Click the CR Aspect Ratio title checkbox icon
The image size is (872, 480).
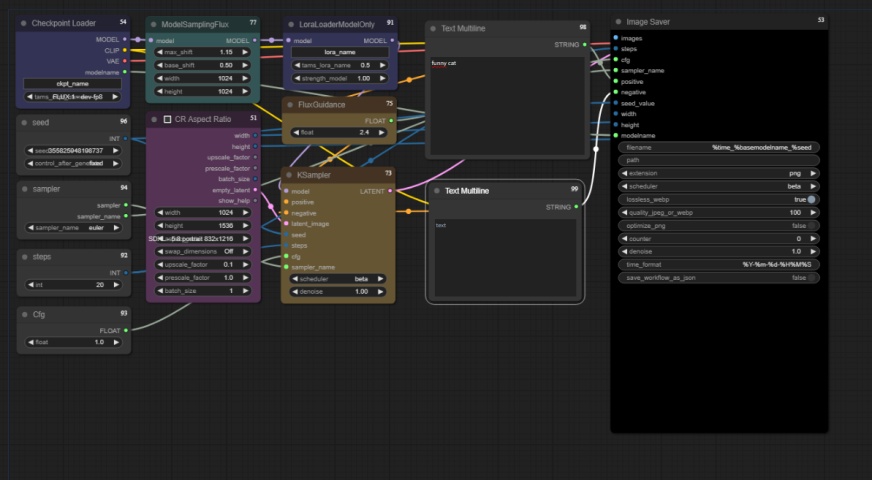pos(167,119)
